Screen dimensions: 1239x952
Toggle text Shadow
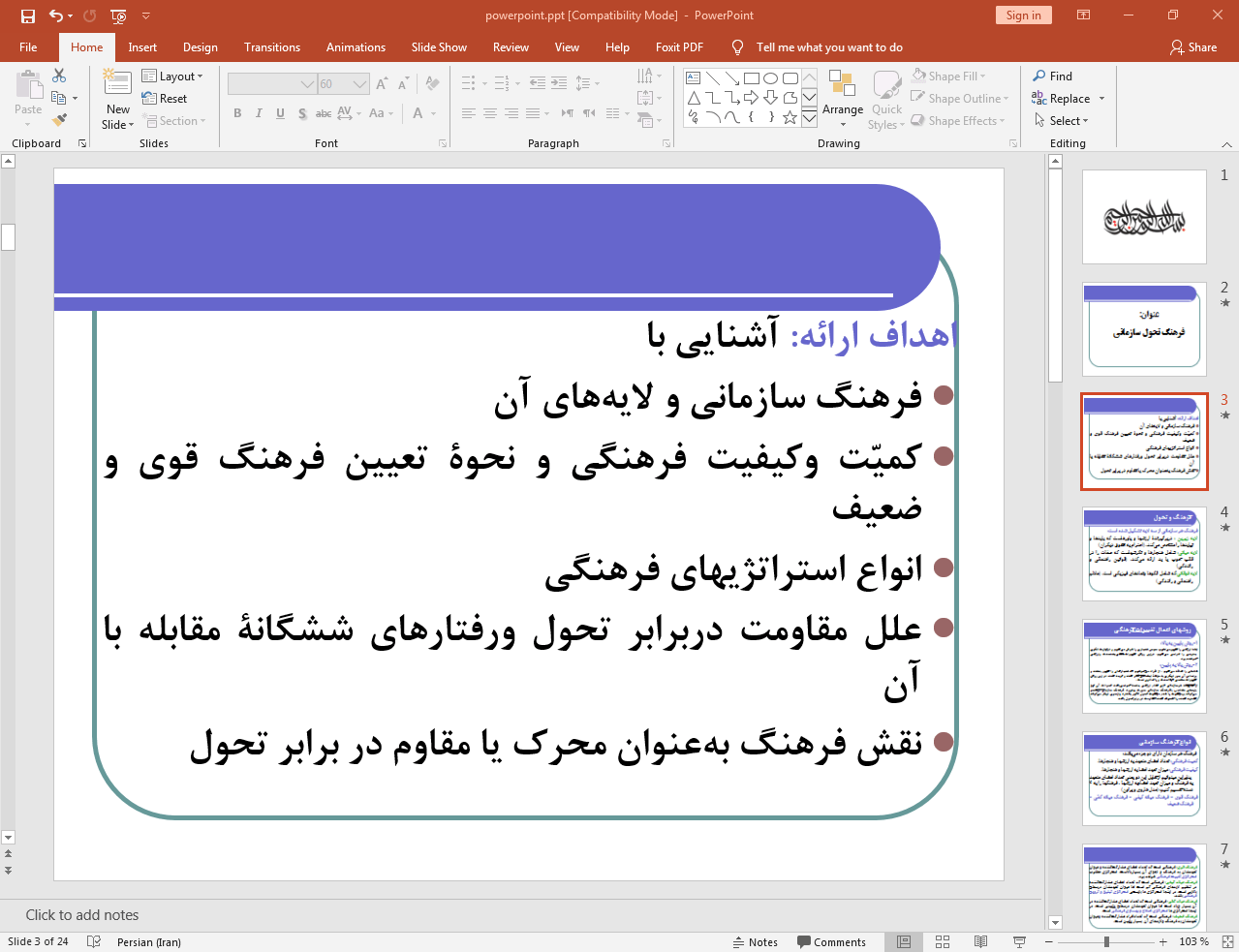click(x=302, y=113)
